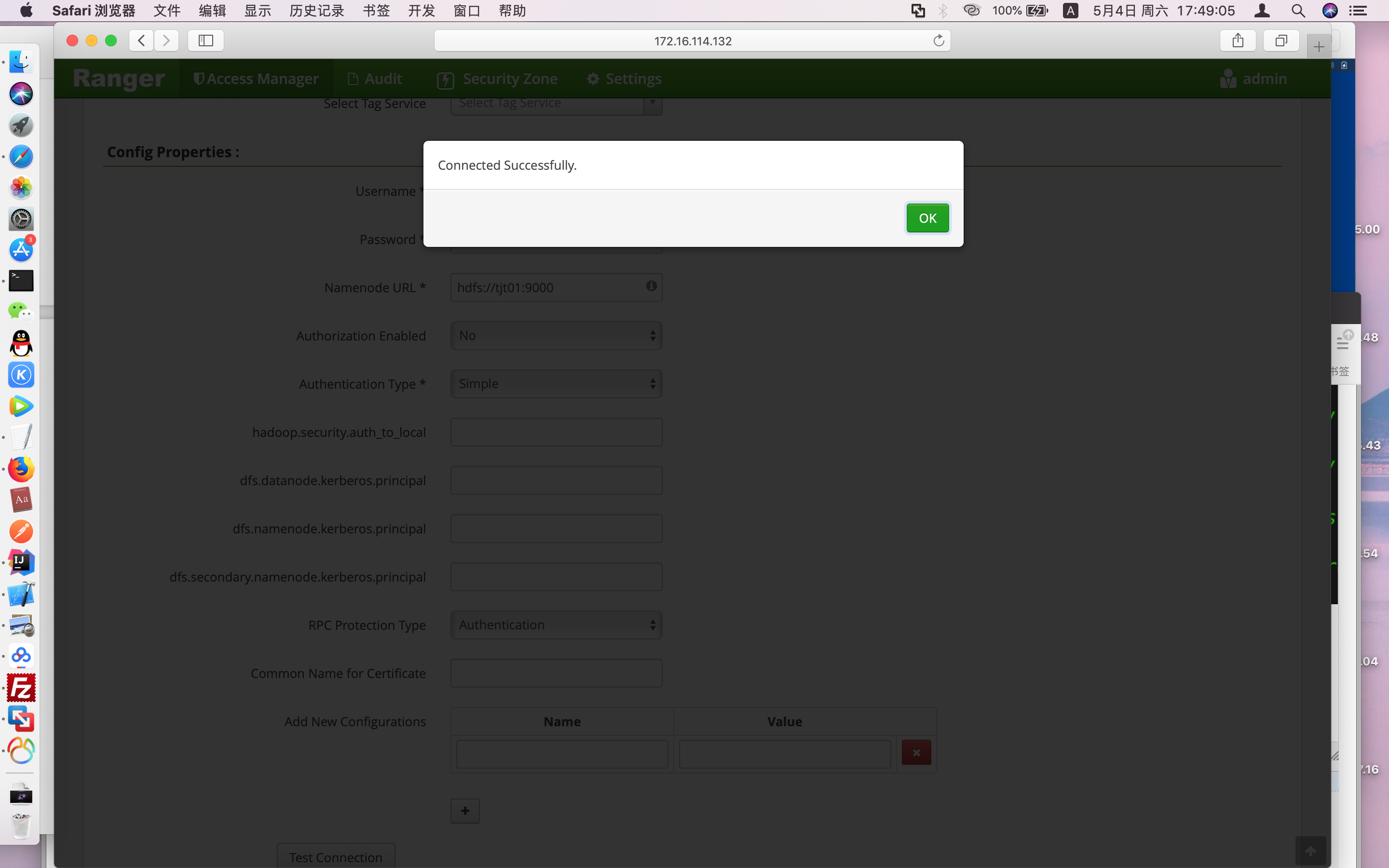Open the 窗口 menu

point(467,10)
